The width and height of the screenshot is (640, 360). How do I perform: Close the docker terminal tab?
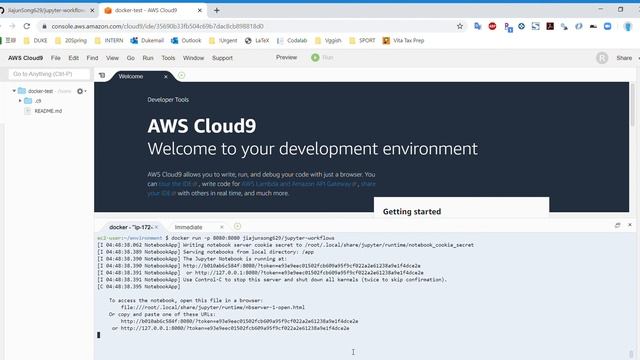[156, 227]
